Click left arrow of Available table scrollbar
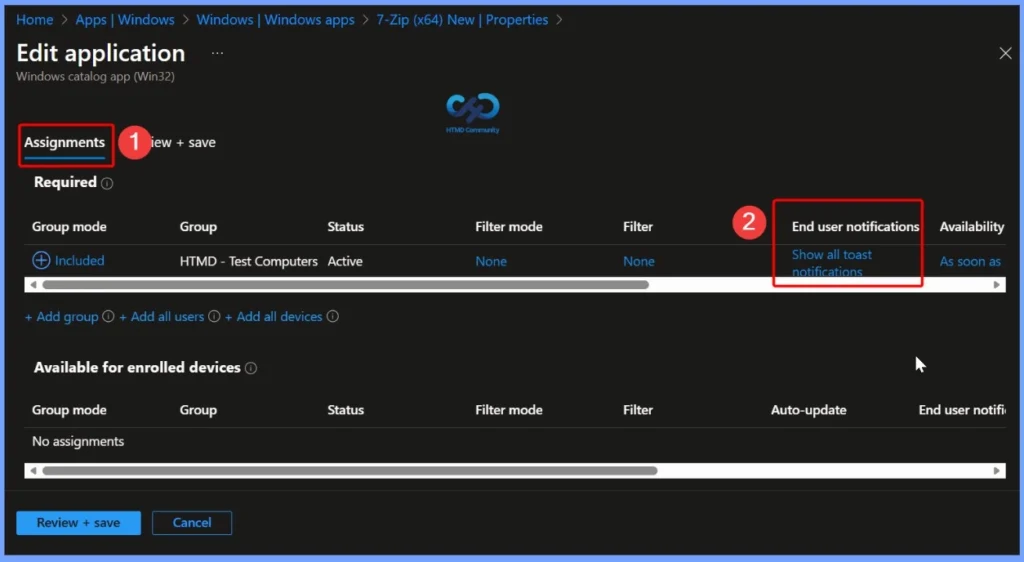The image size is (1024, 562). (x=33, y=471)
